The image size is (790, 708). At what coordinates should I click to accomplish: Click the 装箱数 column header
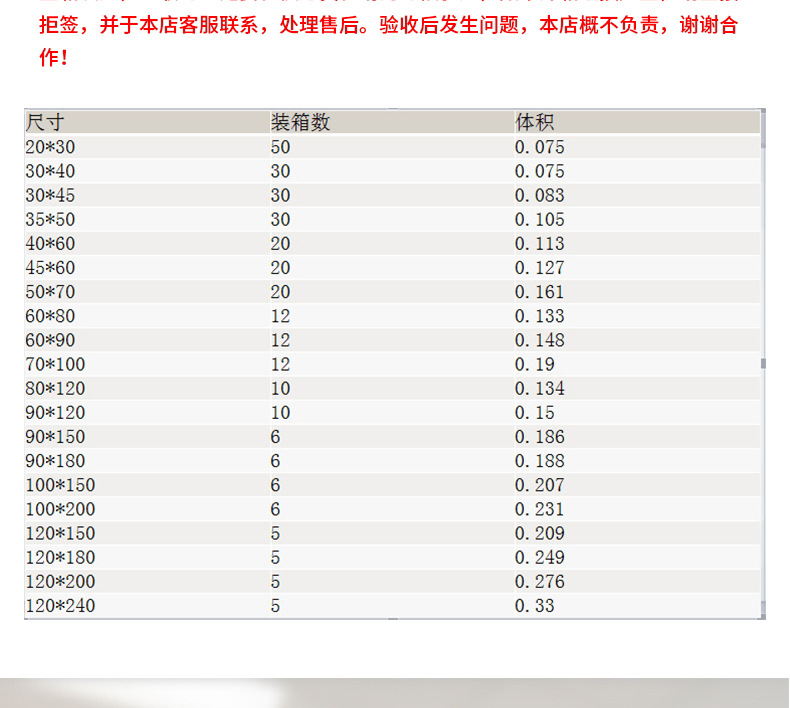pyautogui.click(x=300, y=122)
